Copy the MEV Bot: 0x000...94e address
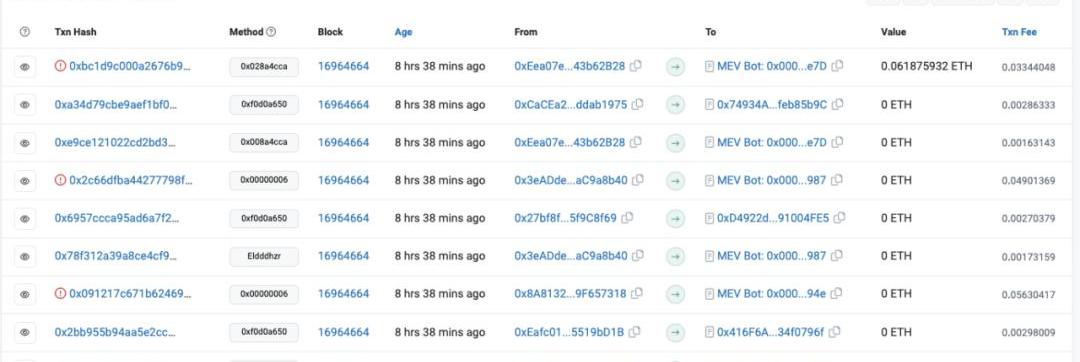 tap(836, 294)
